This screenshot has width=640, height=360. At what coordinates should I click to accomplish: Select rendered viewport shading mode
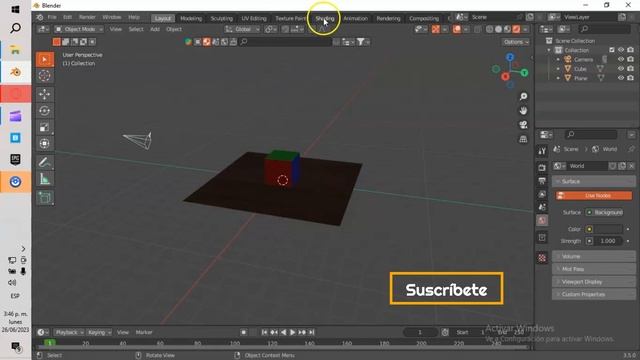[516, 29]
